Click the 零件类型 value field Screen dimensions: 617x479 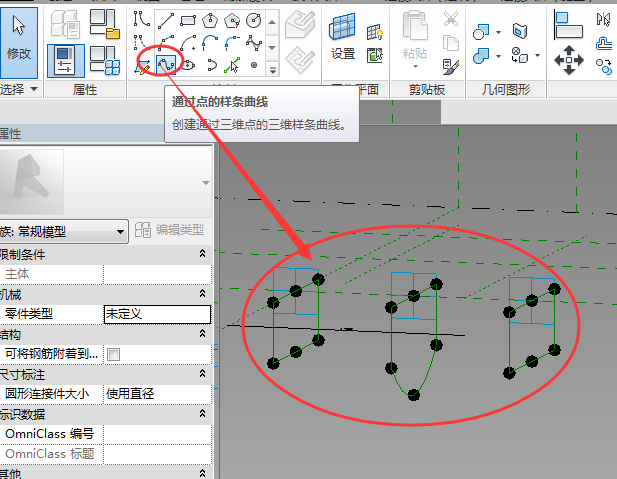[157, 314]
